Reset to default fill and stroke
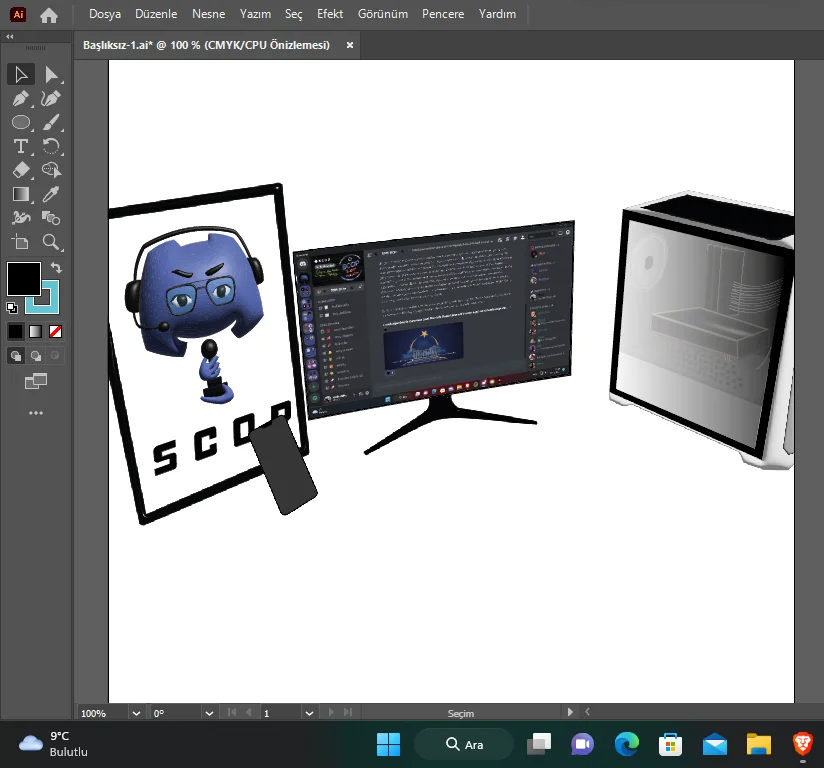The image size is (824, 768). [x=12, y=308]
